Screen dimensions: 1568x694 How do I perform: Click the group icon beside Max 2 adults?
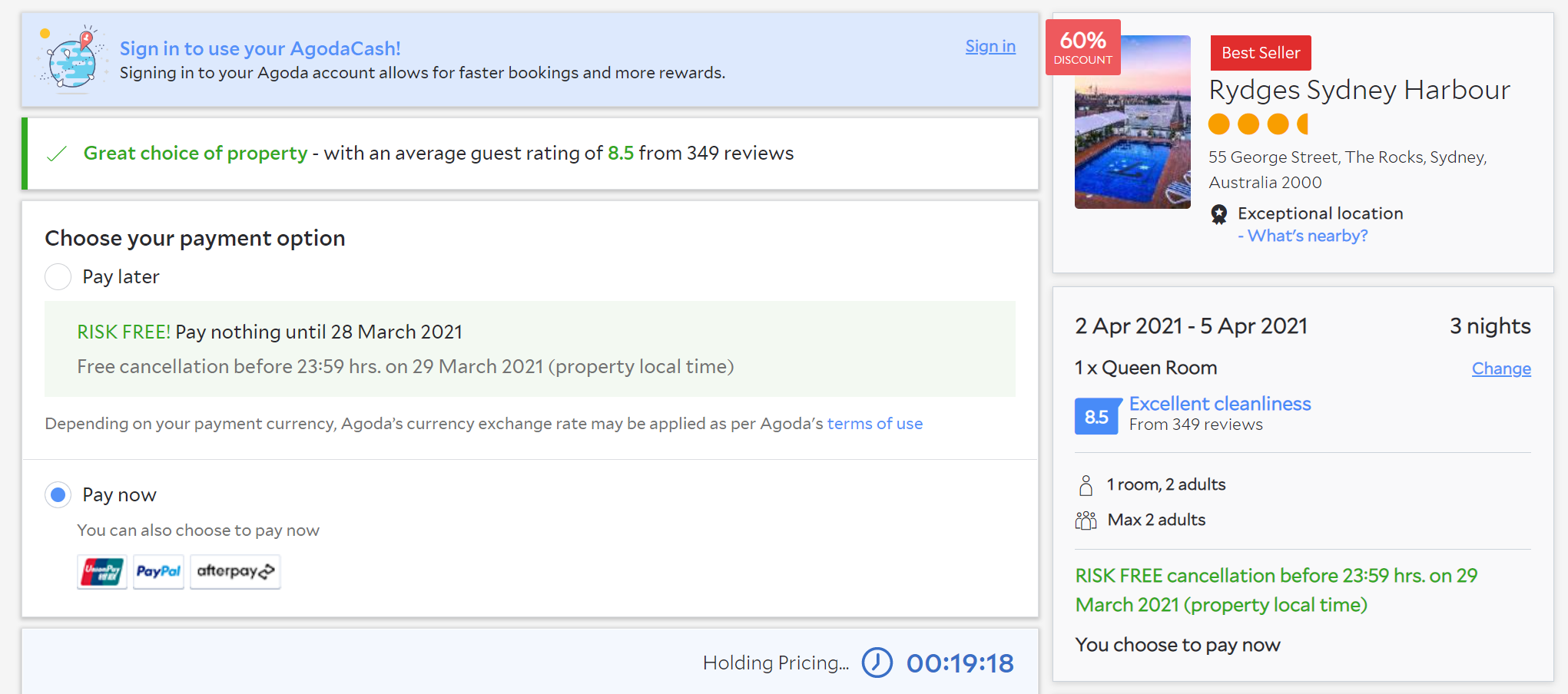(1086, 520)
